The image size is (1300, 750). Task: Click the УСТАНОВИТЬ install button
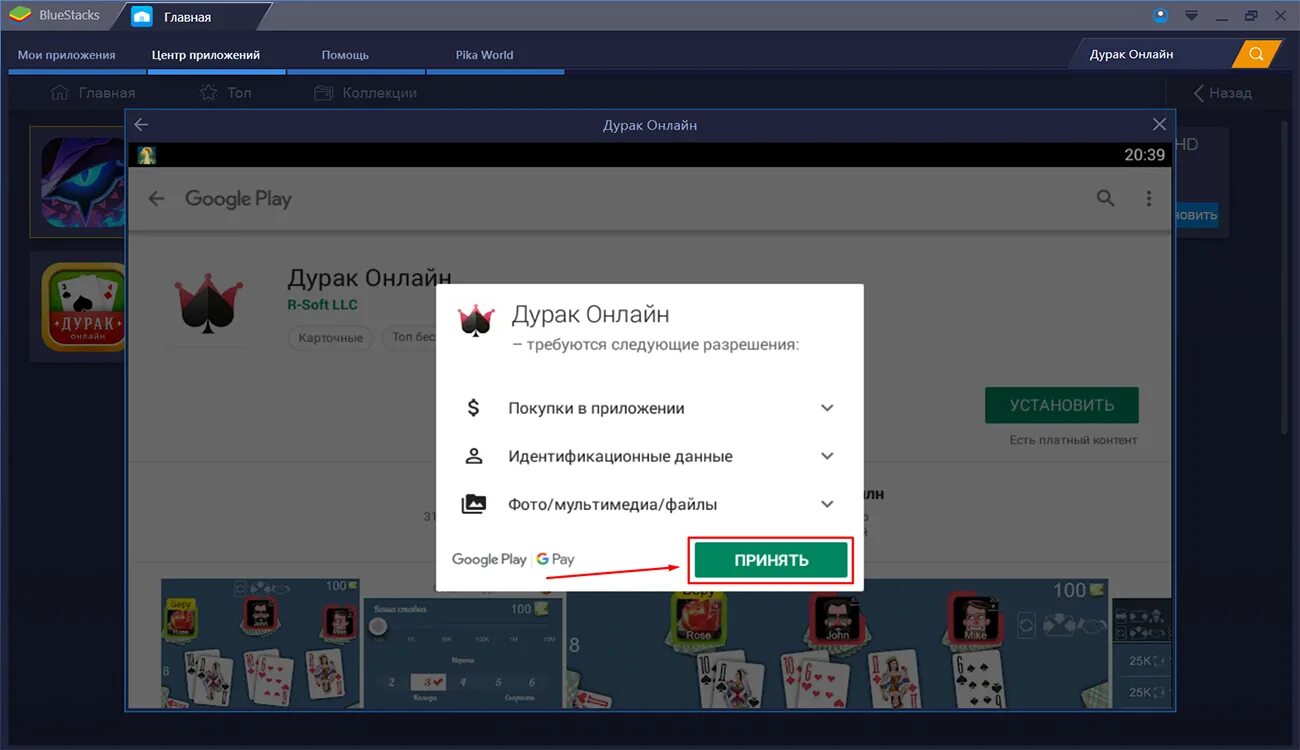click(1061, 405)
